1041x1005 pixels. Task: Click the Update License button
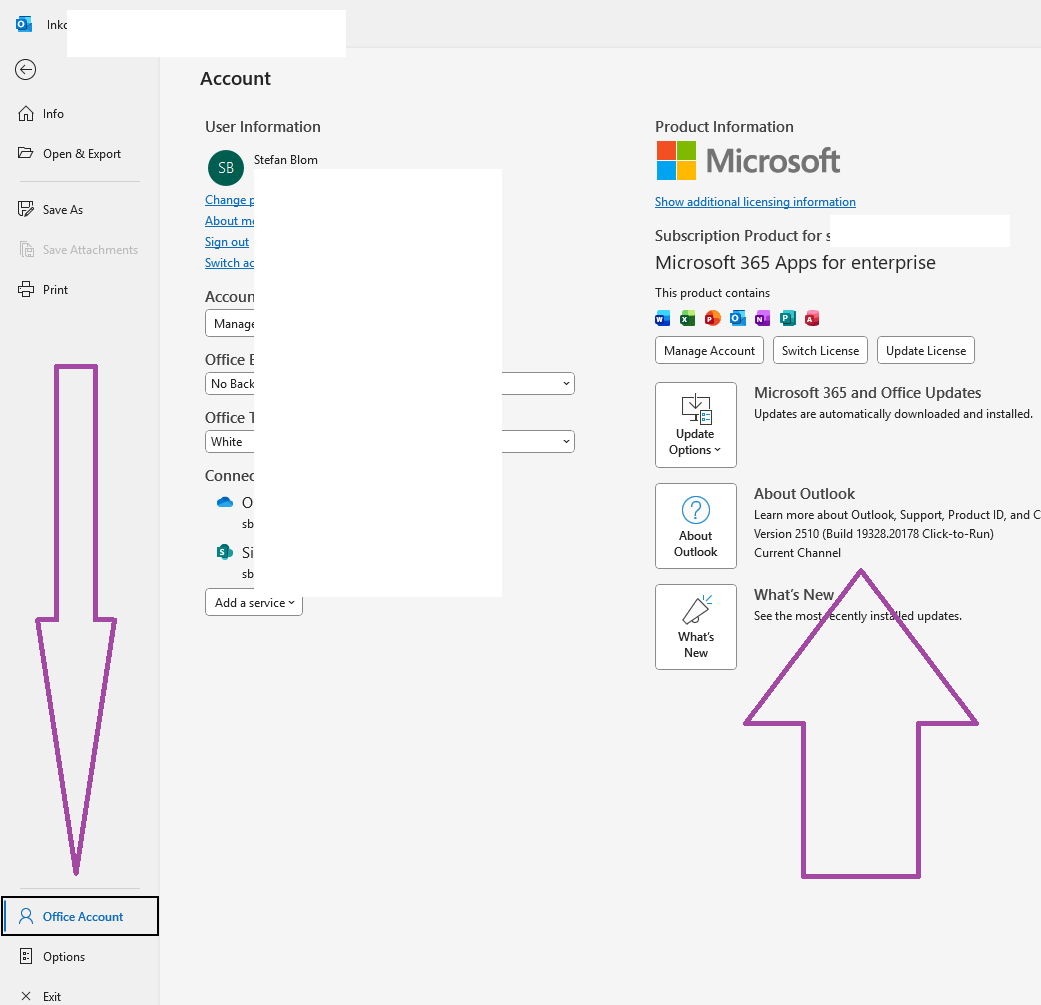[925, 350]
